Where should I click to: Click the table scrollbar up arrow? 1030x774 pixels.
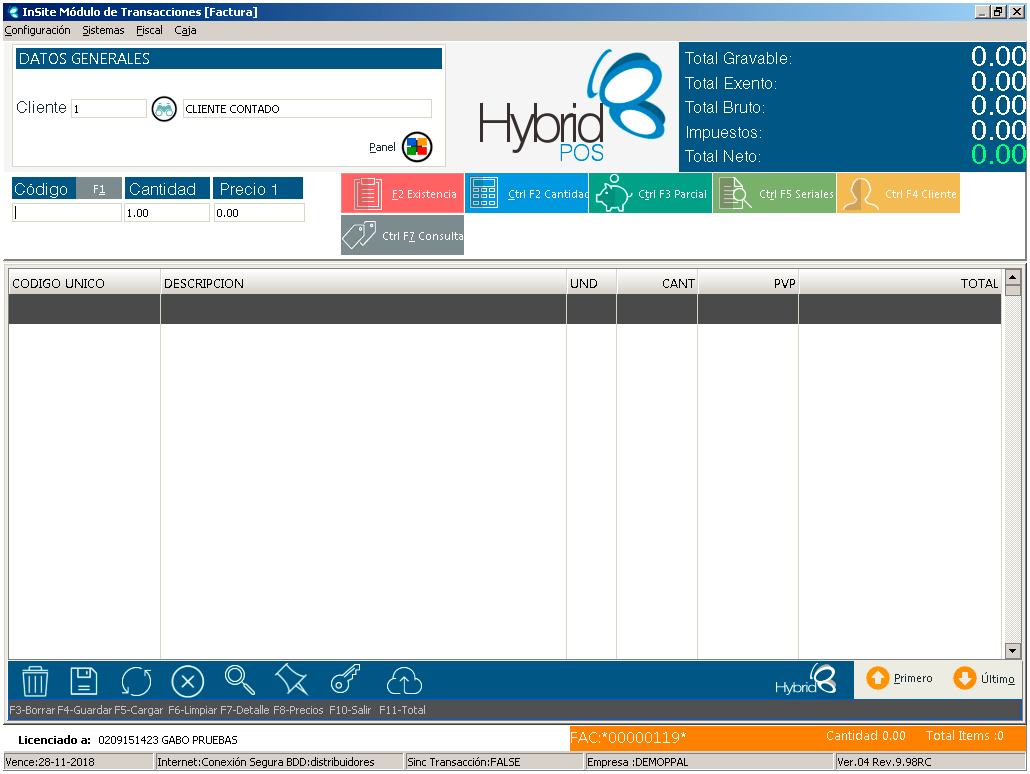click(x=1012, y=277)
